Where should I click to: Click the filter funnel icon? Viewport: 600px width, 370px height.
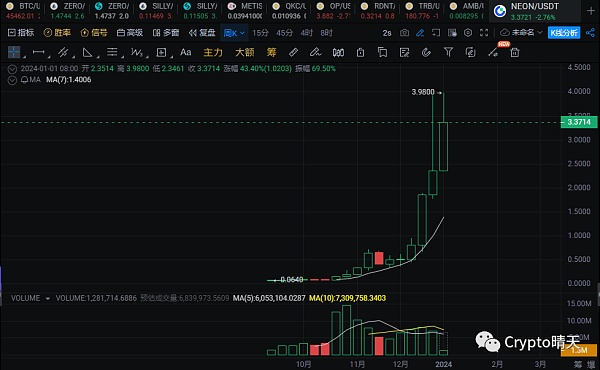point(448,52)
